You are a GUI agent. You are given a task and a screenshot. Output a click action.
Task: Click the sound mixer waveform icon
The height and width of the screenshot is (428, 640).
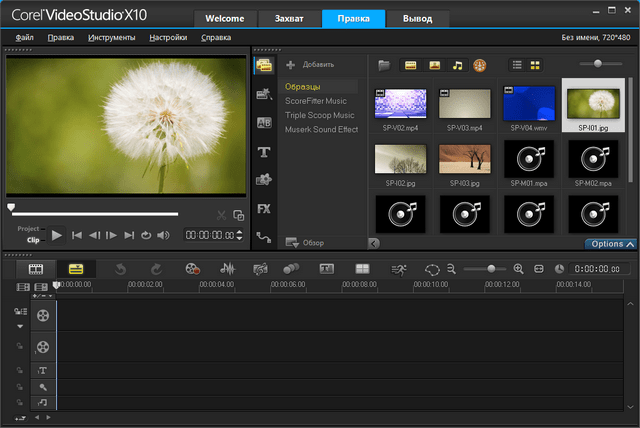(x=227, y=269)
